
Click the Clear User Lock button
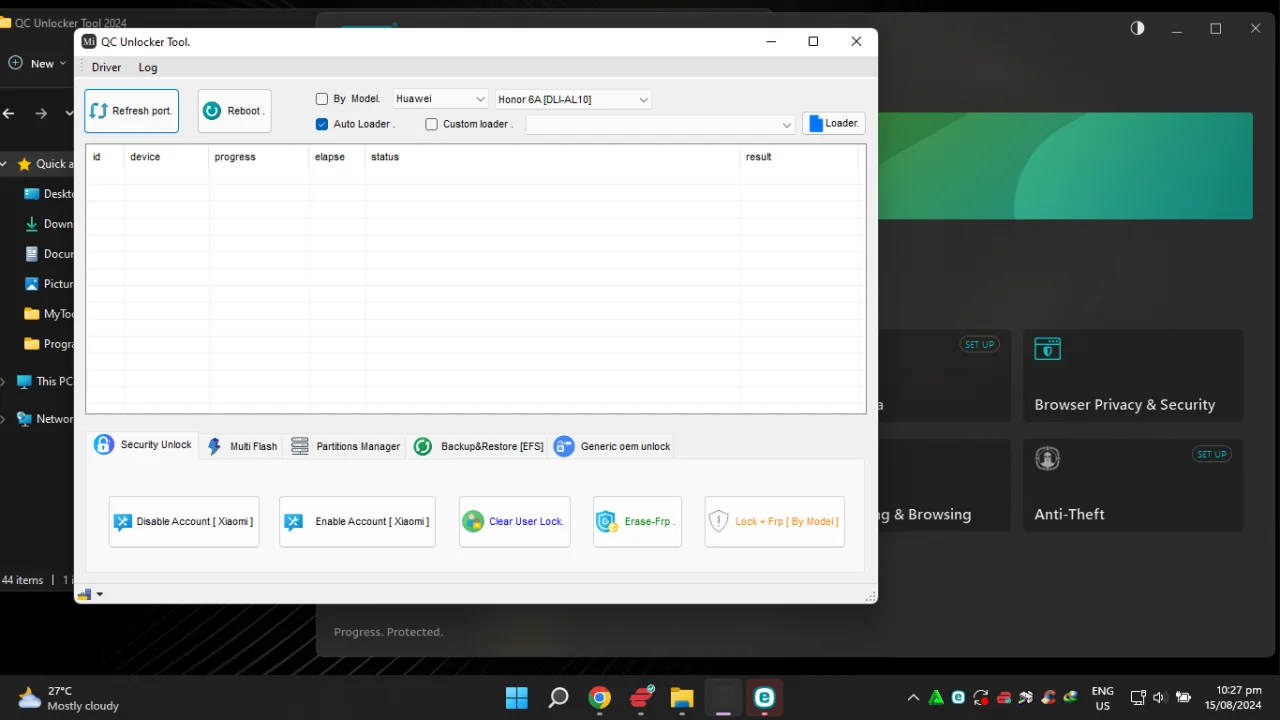[515, 521]
